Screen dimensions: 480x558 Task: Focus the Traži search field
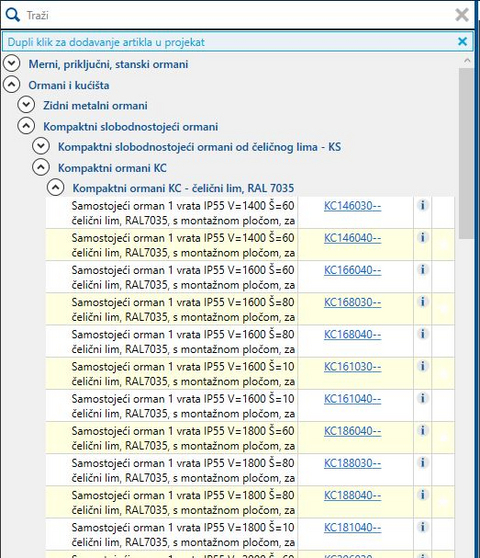point(238,15)
